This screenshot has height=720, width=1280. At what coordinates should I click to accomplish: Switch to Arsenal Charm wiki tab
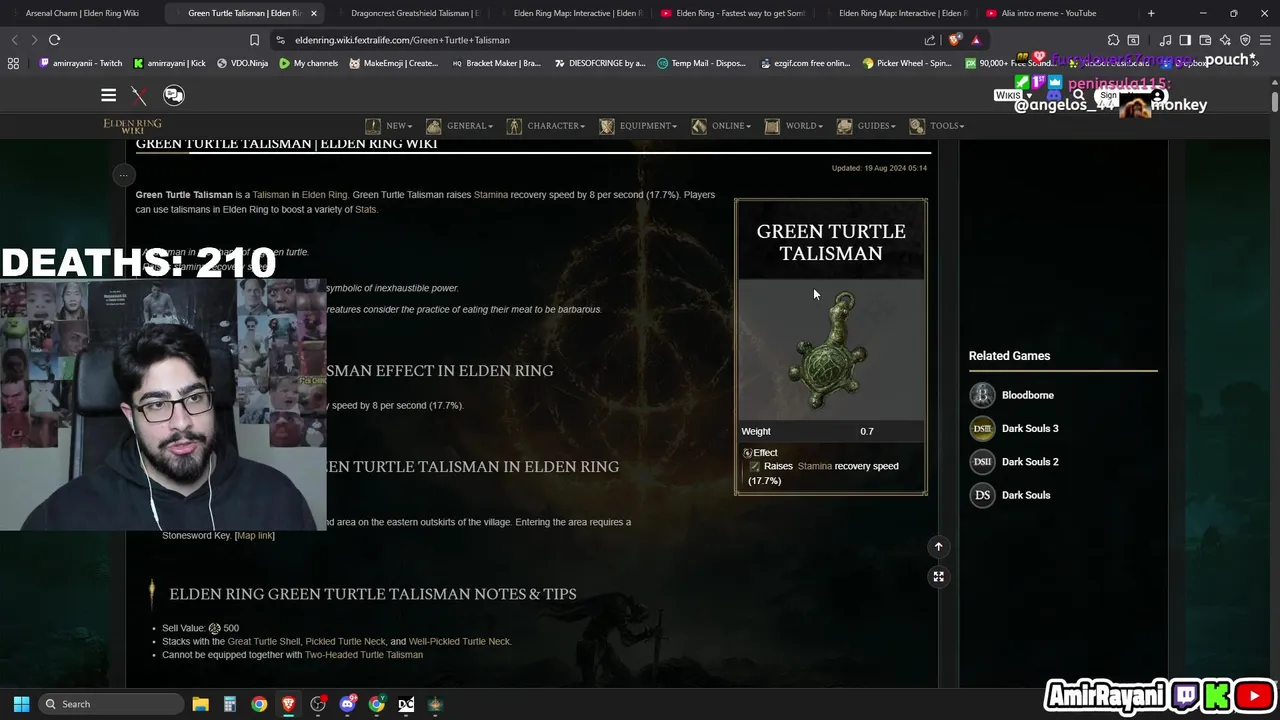tap(82, 13)
